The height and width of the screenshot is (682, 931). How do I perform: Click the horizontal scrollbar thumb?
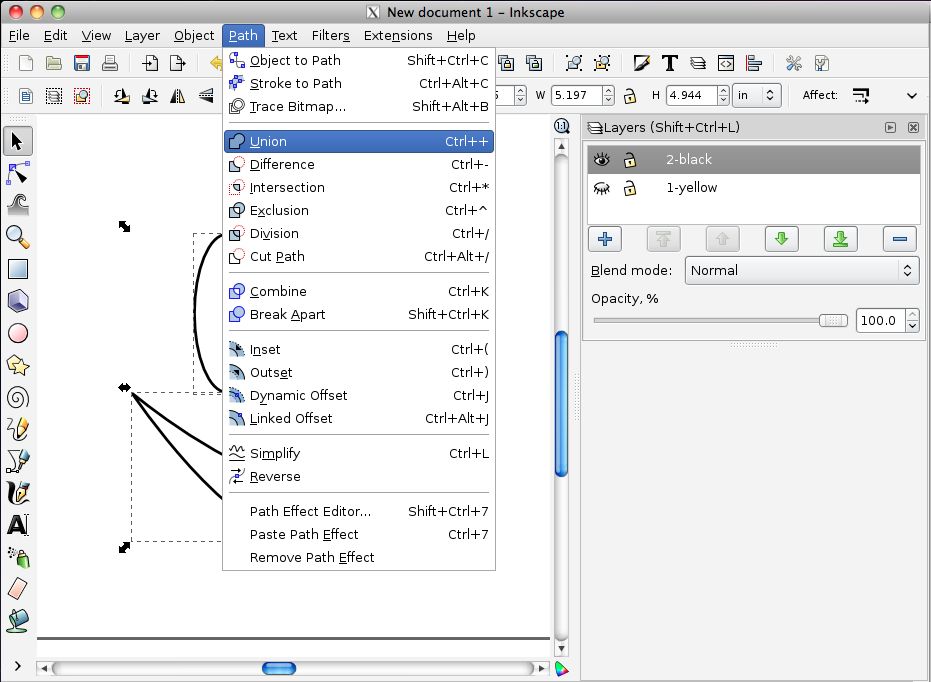pos(278,668)
